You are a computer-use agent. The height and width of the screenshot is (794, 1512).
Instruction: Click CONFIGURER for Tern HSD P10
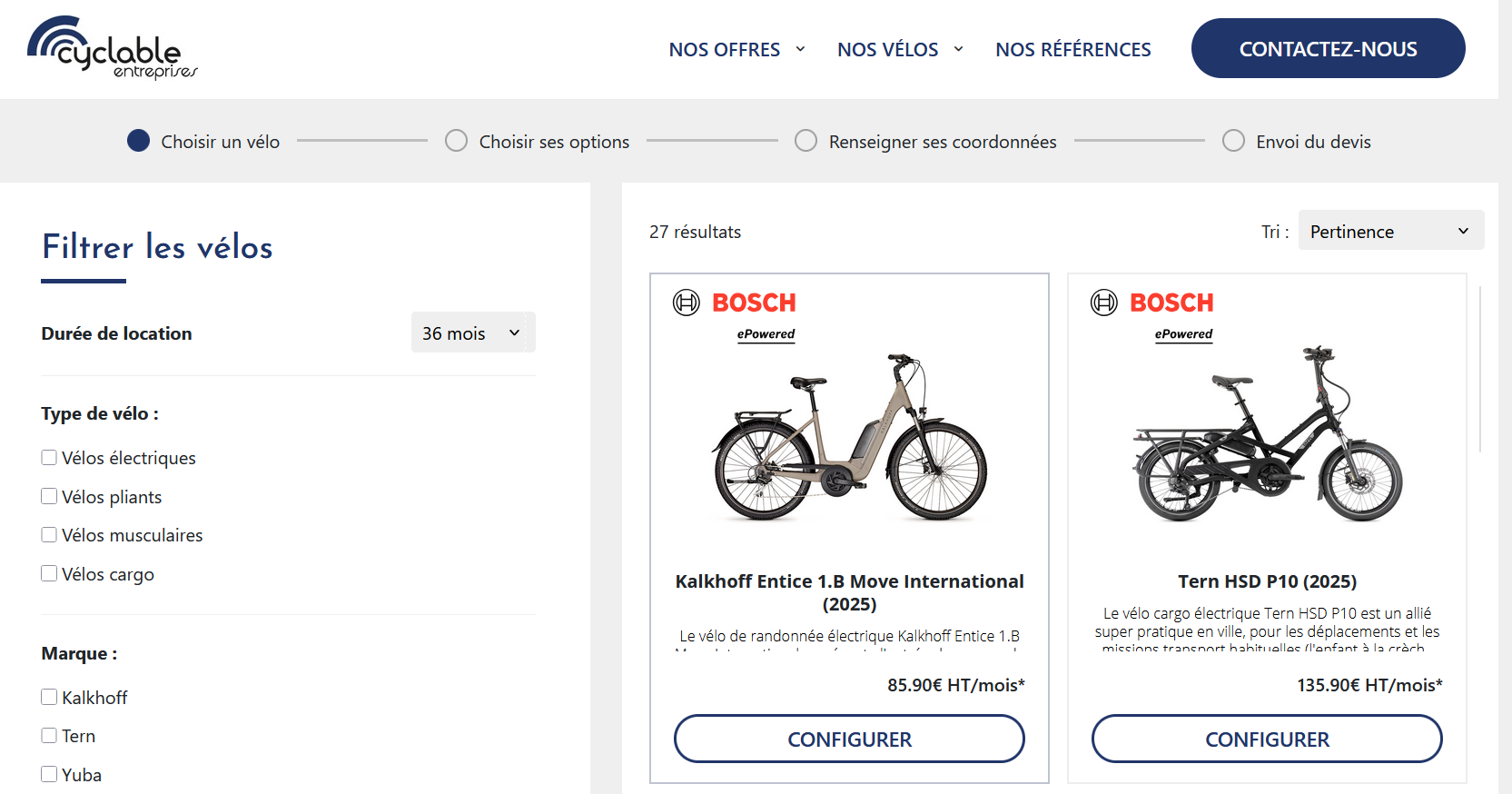pos(1267,739)
